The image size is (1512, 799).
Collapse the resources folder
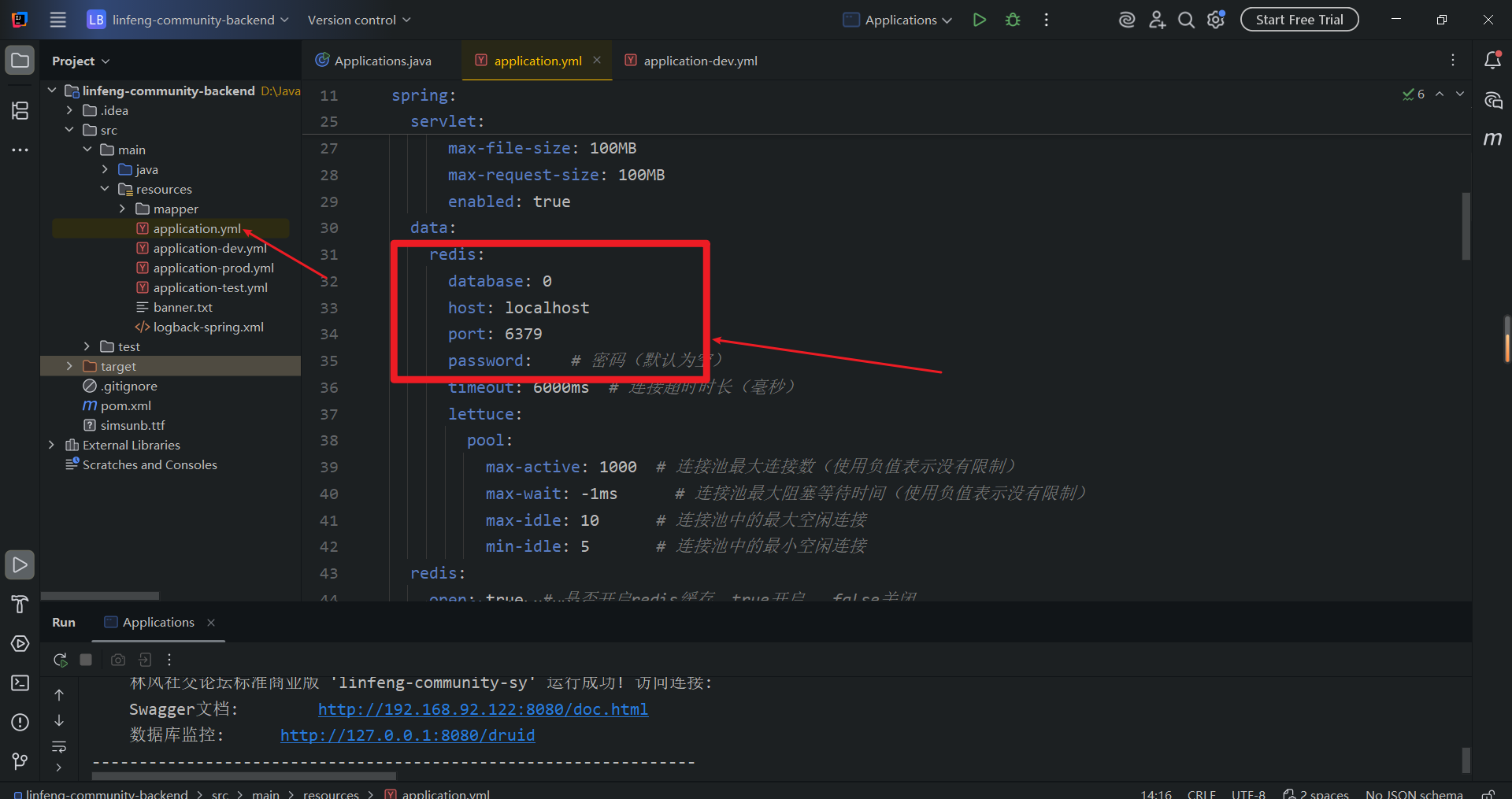pos(105,189)
